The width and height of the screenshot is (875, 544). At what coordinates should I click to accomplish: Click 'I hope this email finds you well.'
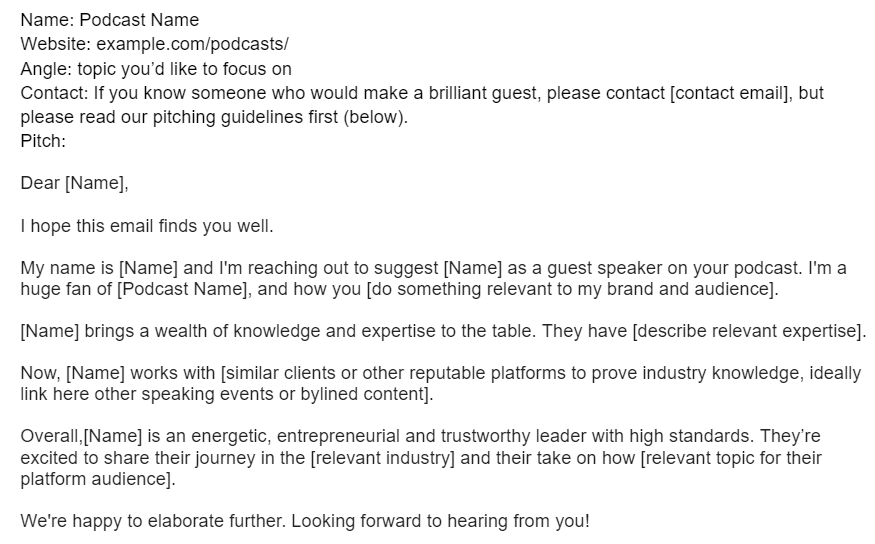pyautogui.click(x=147, y=226)
